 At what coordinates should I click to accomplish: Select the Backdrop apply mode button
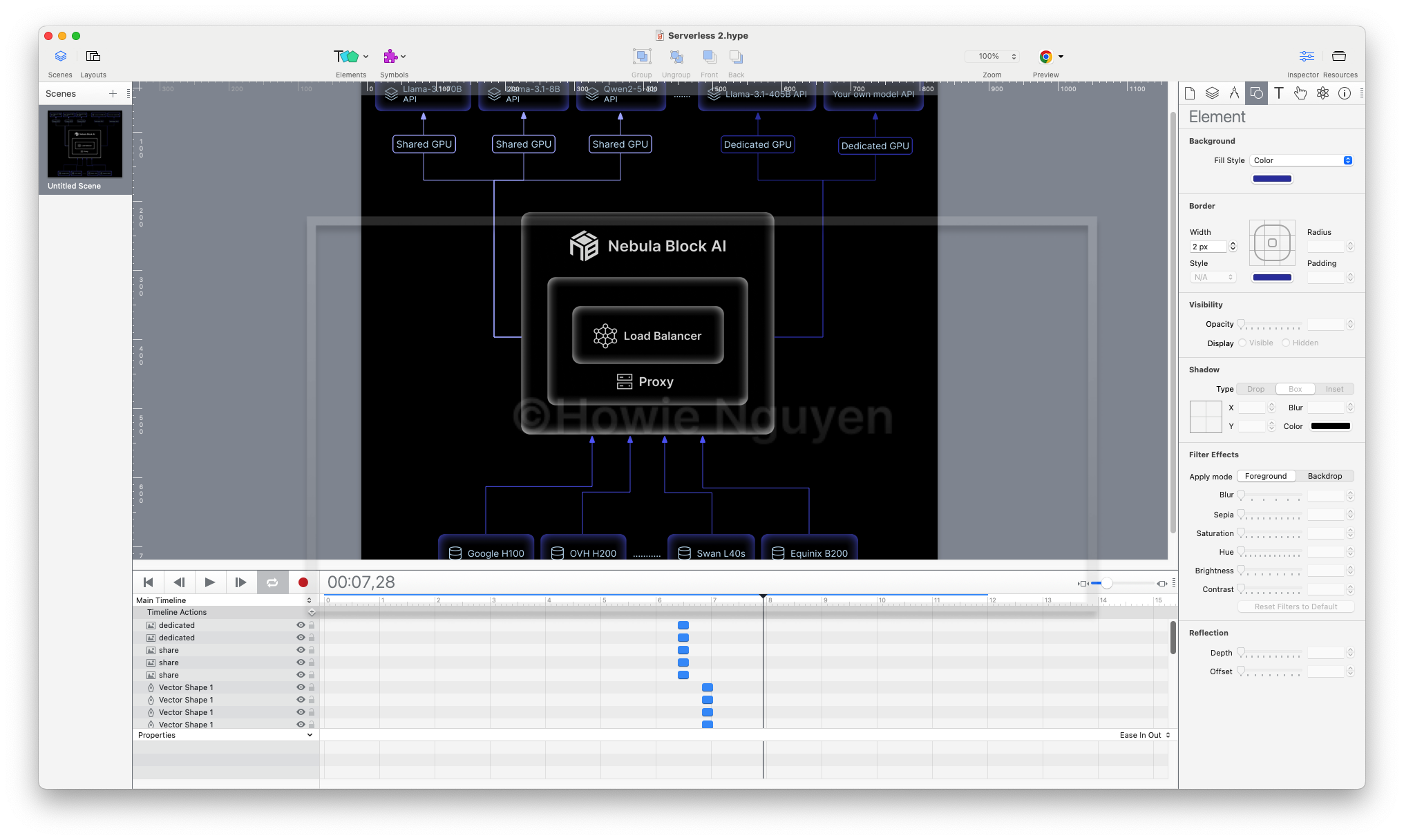coord(1325,476)
